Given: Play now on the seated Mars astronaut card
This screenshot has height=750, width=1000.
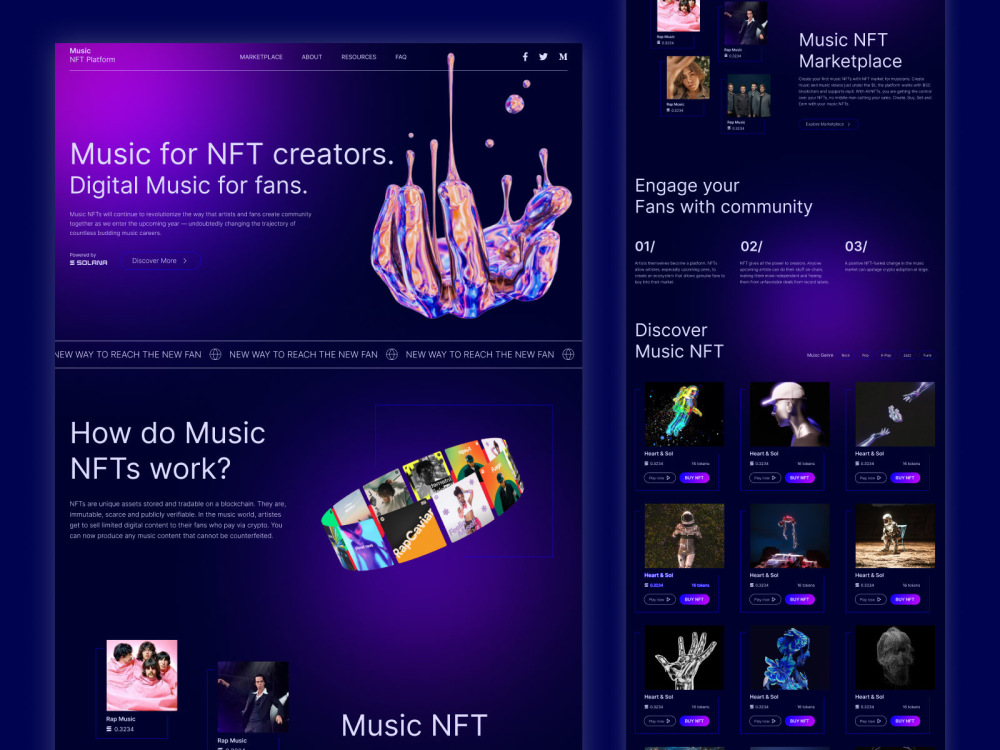Looking at the screenshot, I should coord(871,599).
